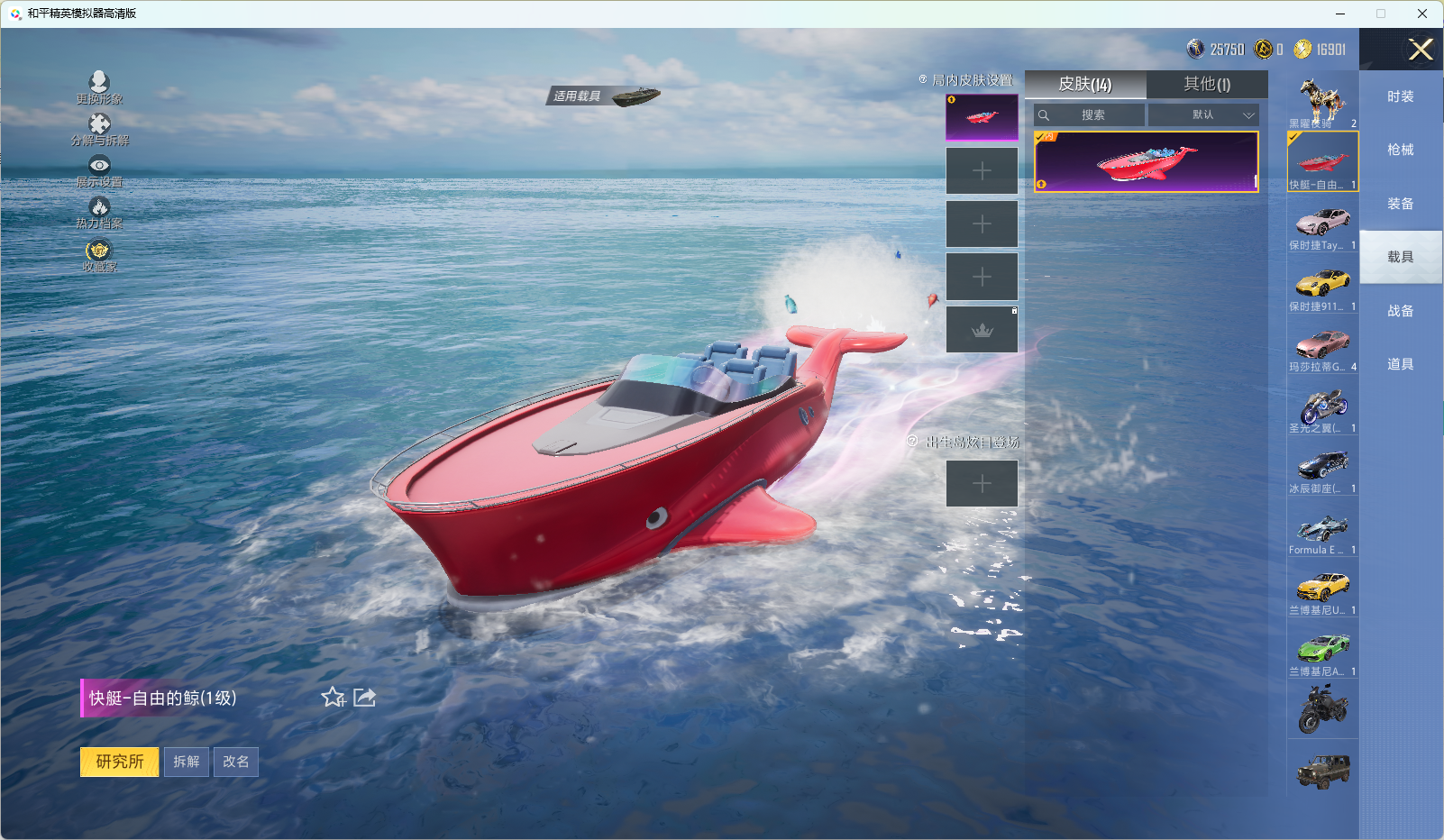
Task: Click the search magnifier icon
Action: point(1044,115)
